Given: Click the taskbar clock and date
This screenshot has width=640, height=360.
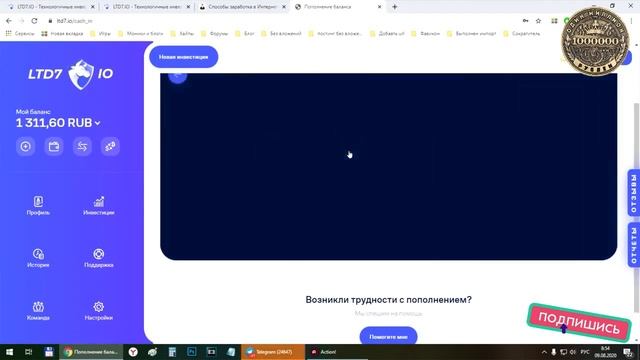Looking at the screenshot, I should 605,352.
